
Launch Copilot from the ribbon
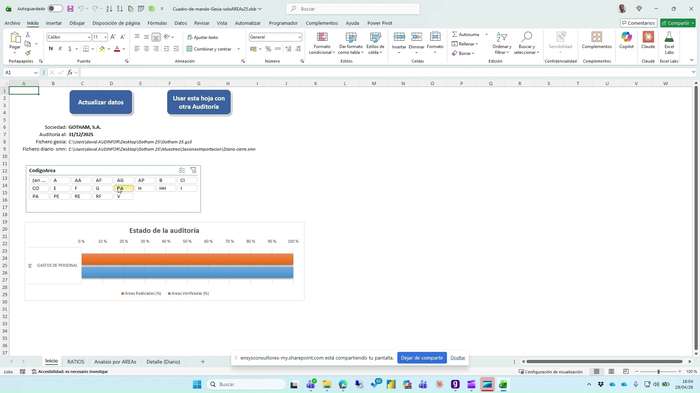626,40
